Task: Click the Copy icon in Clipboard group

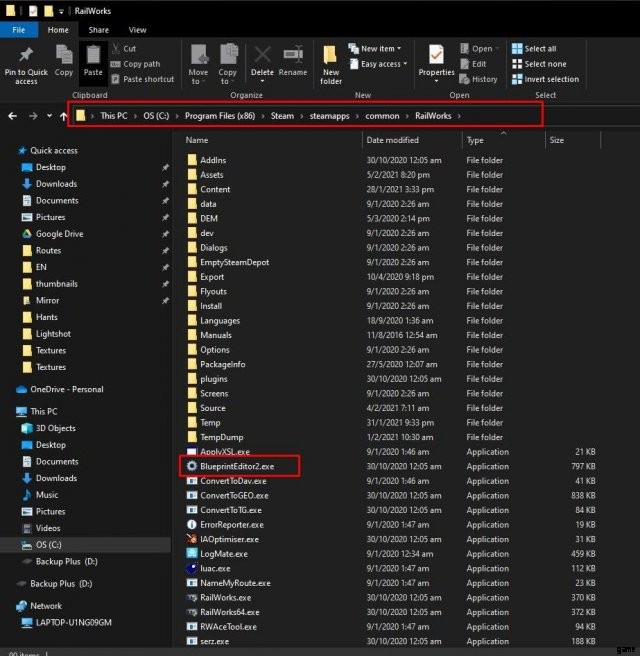Action: click(64, 56)
